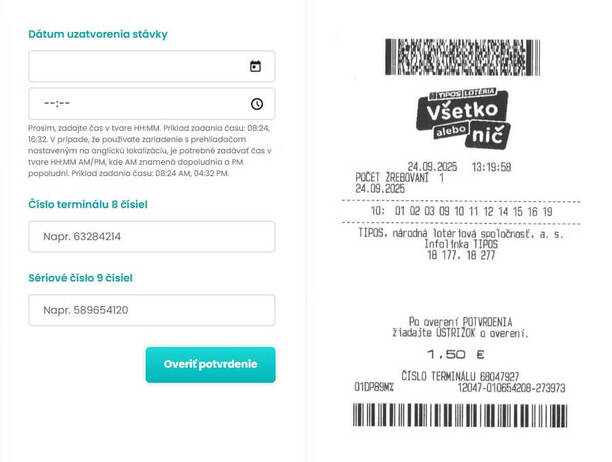Click the 2D barcode at ticket top

pyautogui.click(x=463, y=57)
